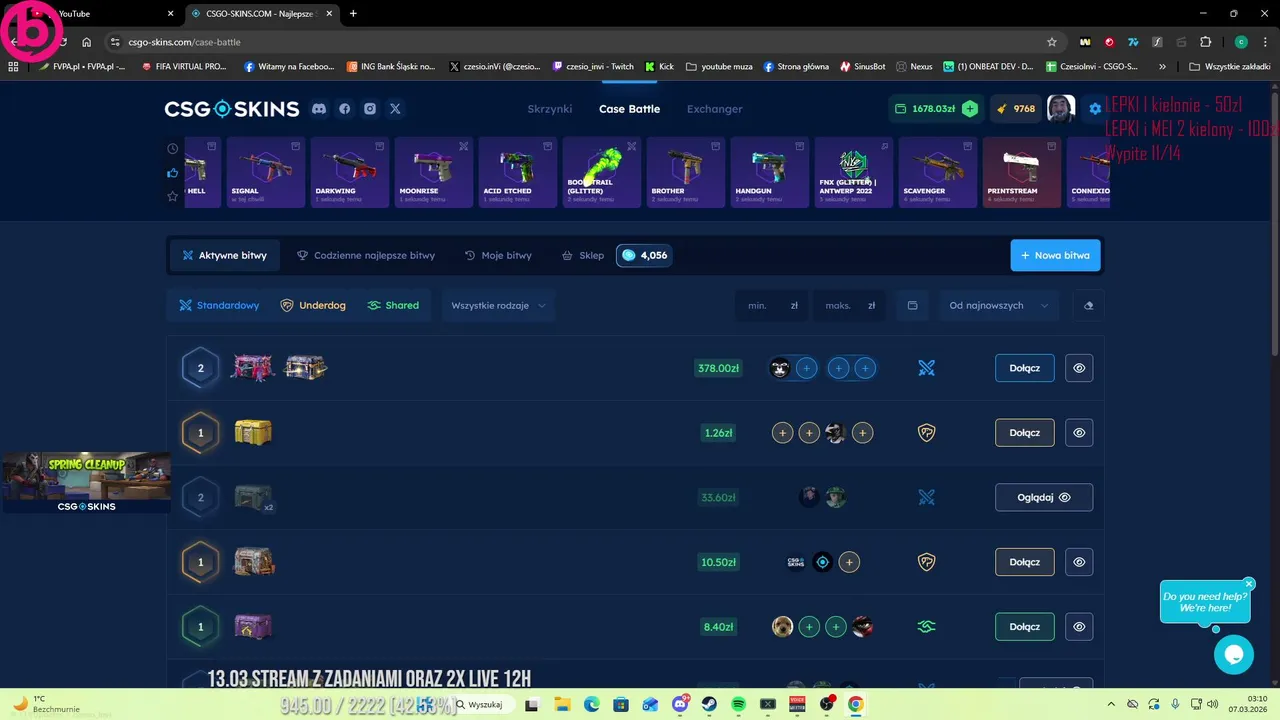Open the SinusBot bookmark

point(863,66)
